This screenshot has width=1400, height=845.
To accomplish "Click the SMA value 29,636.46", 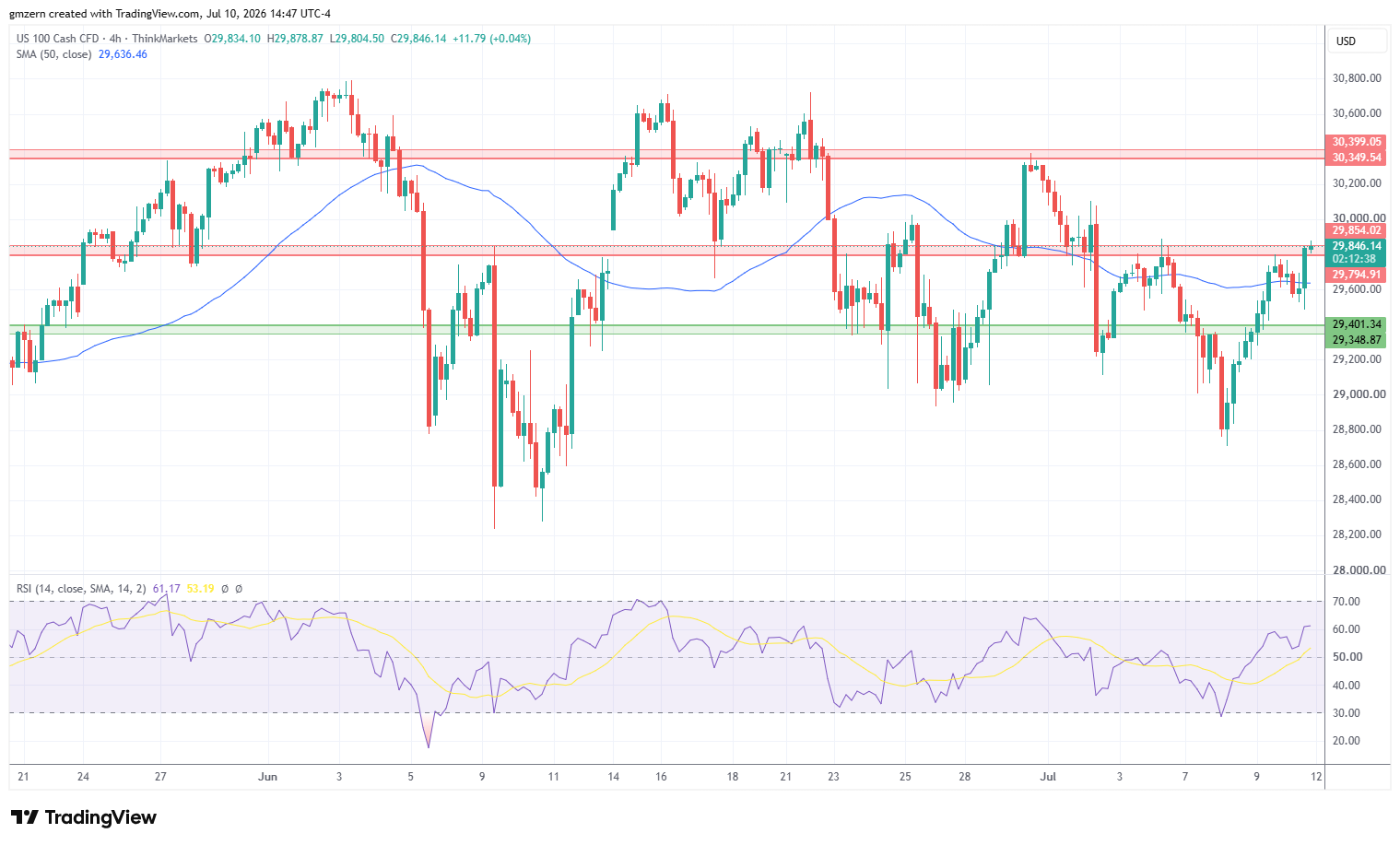I will (x=123, y=54).
